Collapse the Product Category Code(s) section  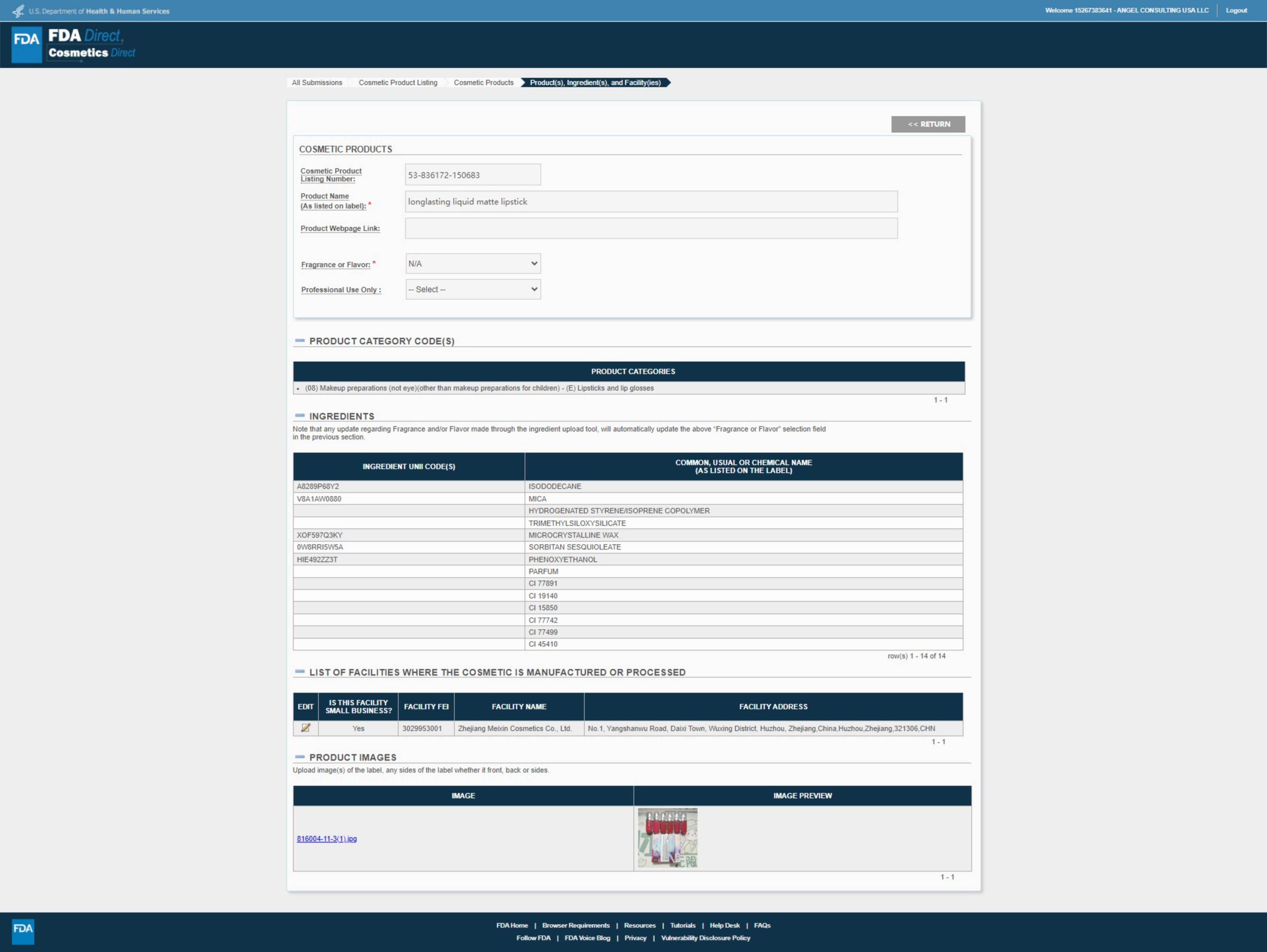[x=300, y=341]
